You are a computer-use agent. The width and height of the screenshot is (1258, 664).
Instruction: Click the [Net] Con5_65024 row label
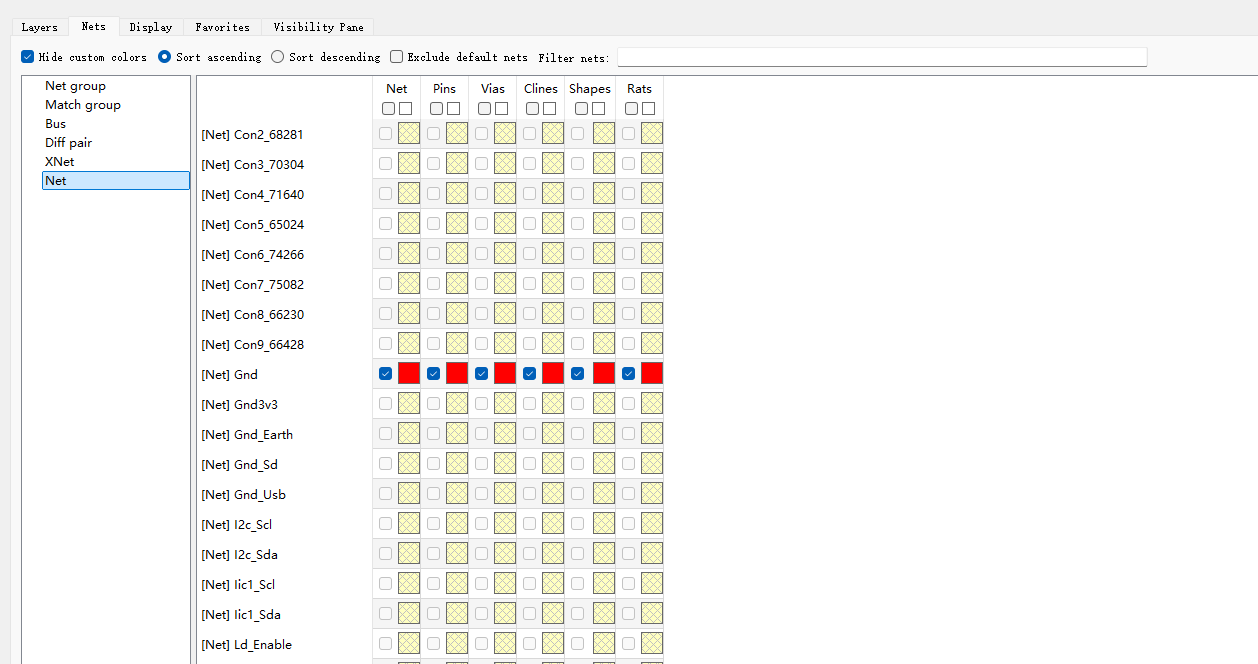(x=252, y=225)
